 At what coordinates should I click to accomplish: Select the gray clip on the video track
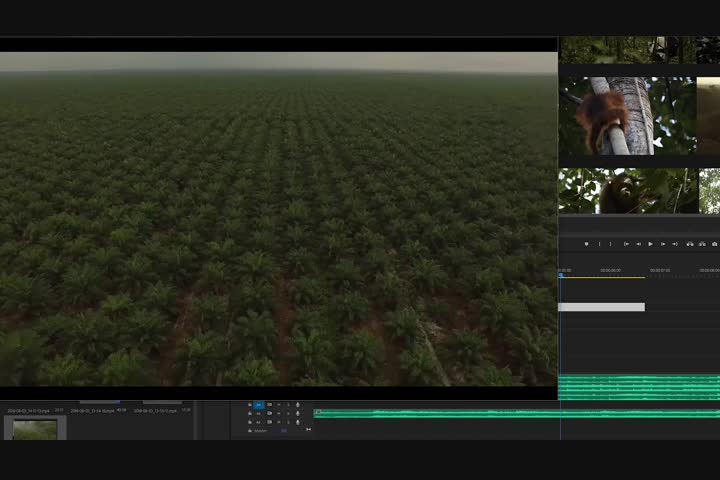(x=602, y=307)
